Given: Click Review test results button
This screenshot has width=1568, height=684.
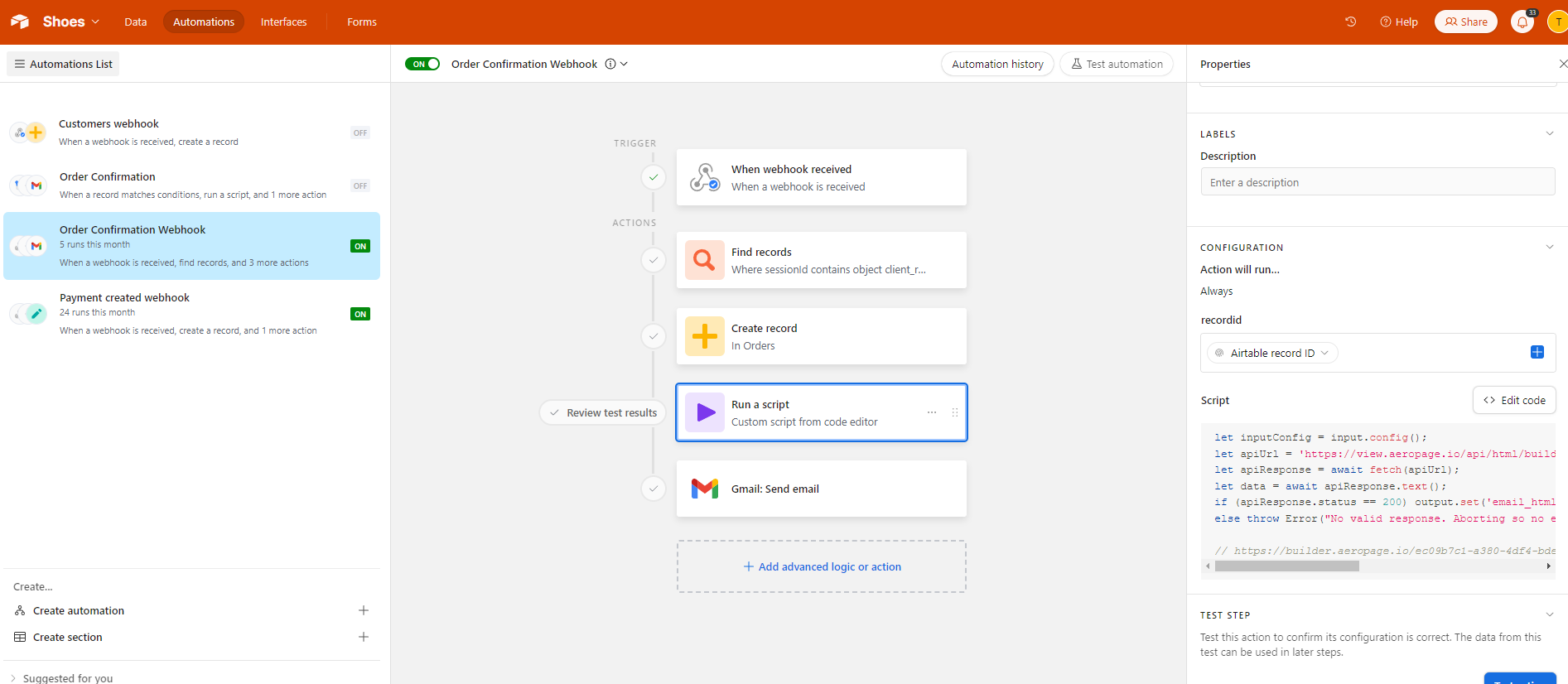Looking at the screenshot, I should 603,412.
